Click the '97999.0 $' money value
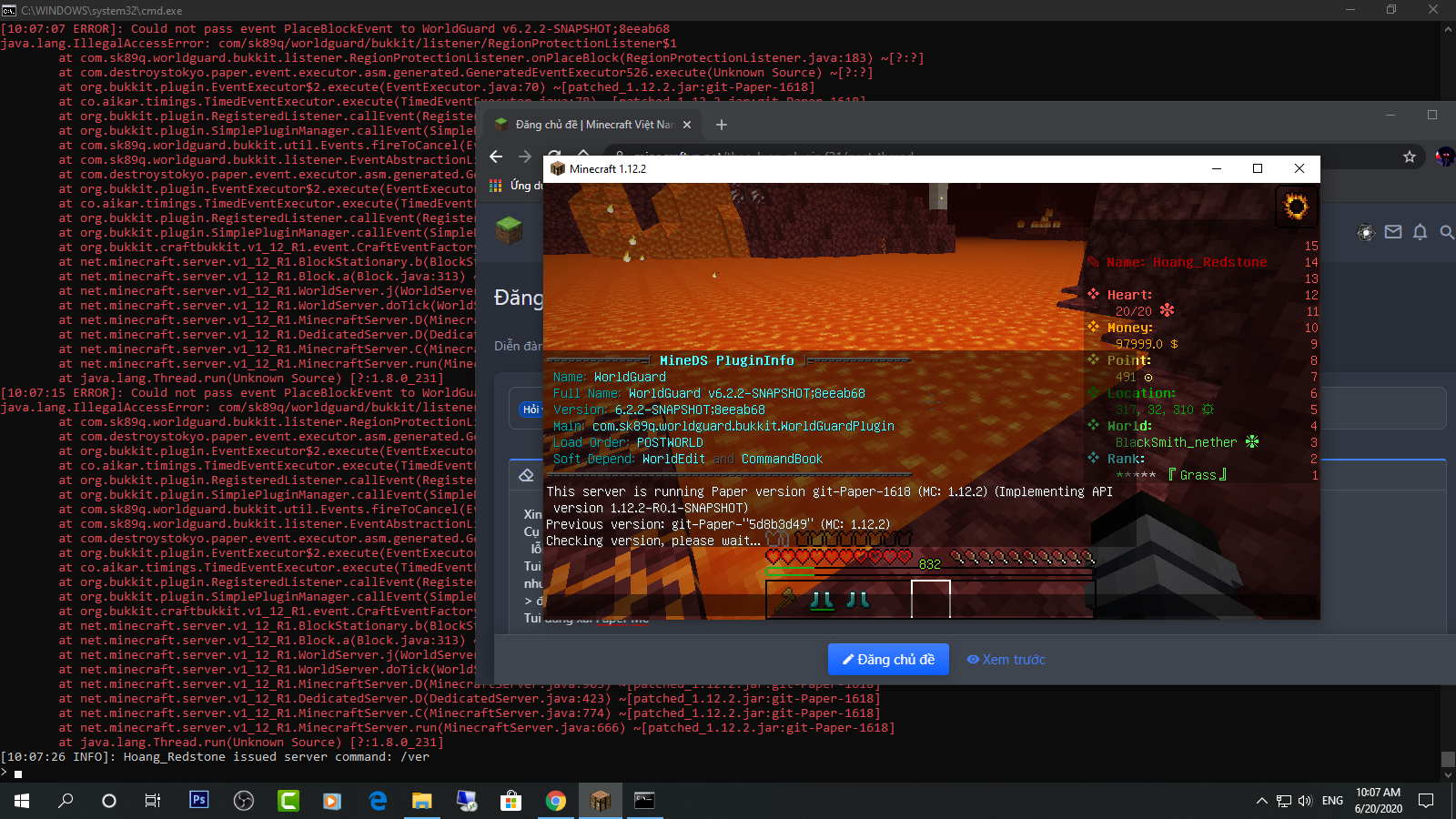1456x819 pixels. click(1147, 344)
